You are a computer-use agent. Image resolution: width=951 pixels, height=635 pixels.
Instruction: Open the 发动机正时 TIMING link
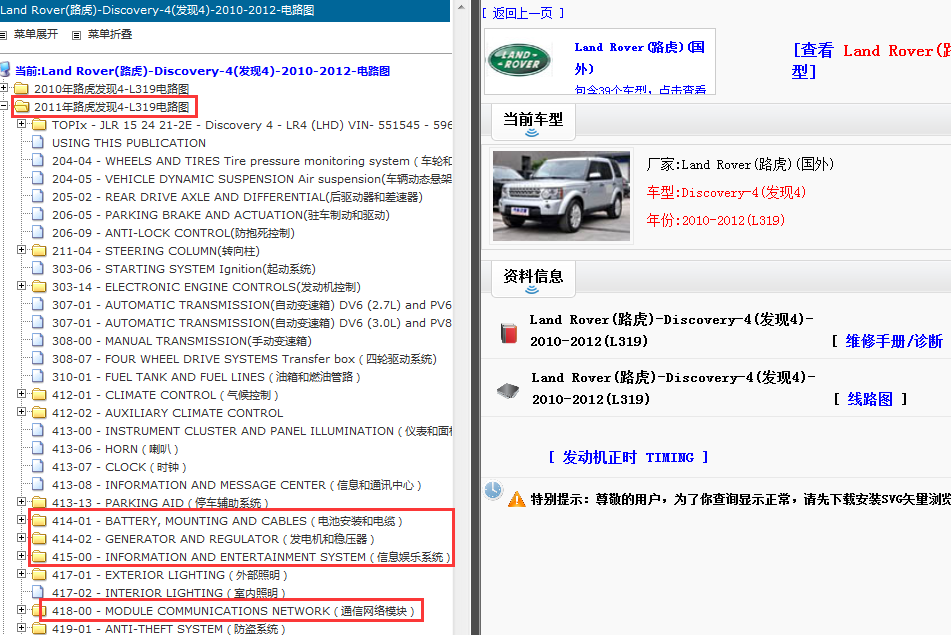[x=628, y=457]
